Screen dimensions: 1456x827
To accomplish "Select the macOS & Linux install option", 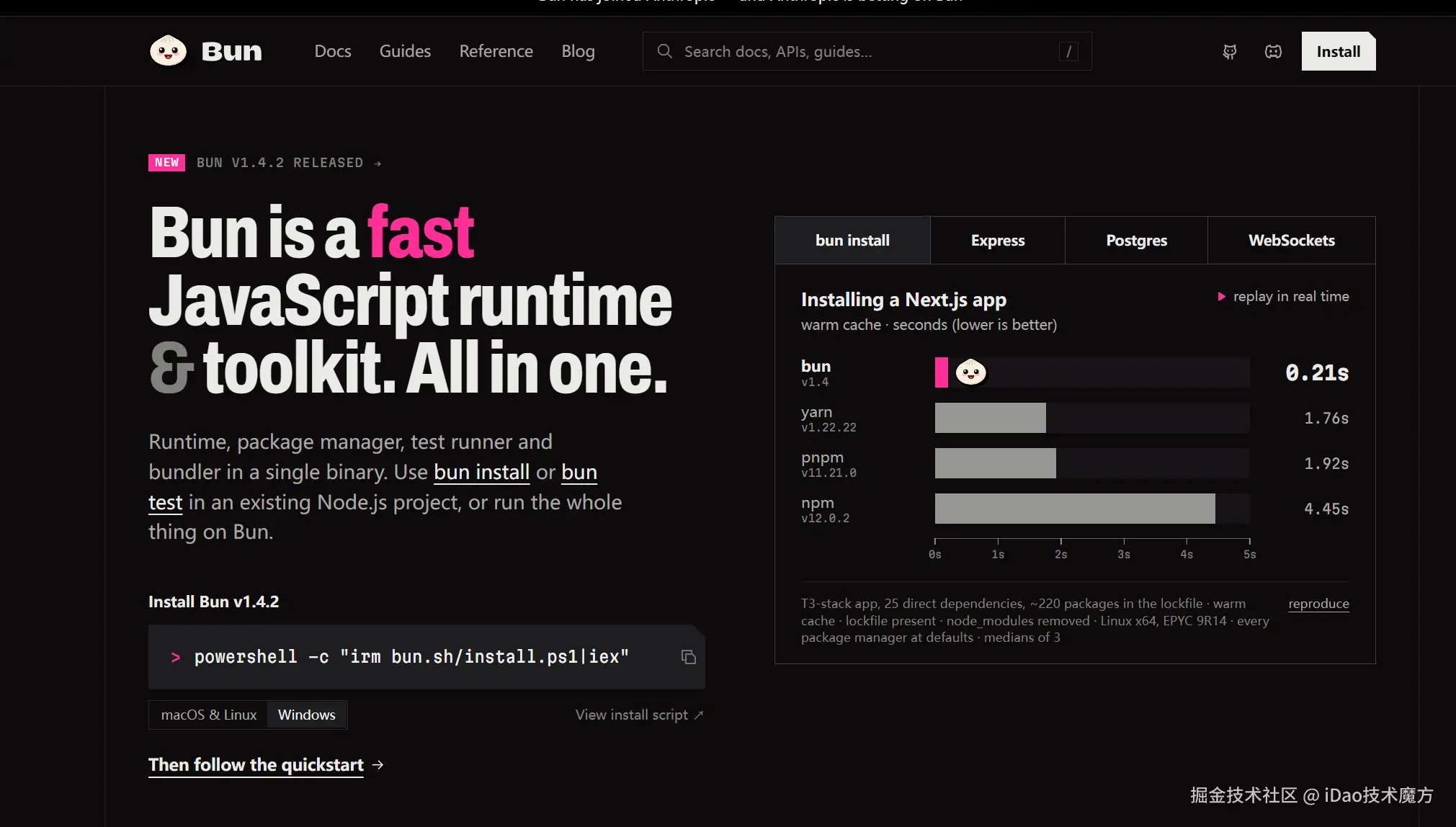I will click(x=208, y=715).
